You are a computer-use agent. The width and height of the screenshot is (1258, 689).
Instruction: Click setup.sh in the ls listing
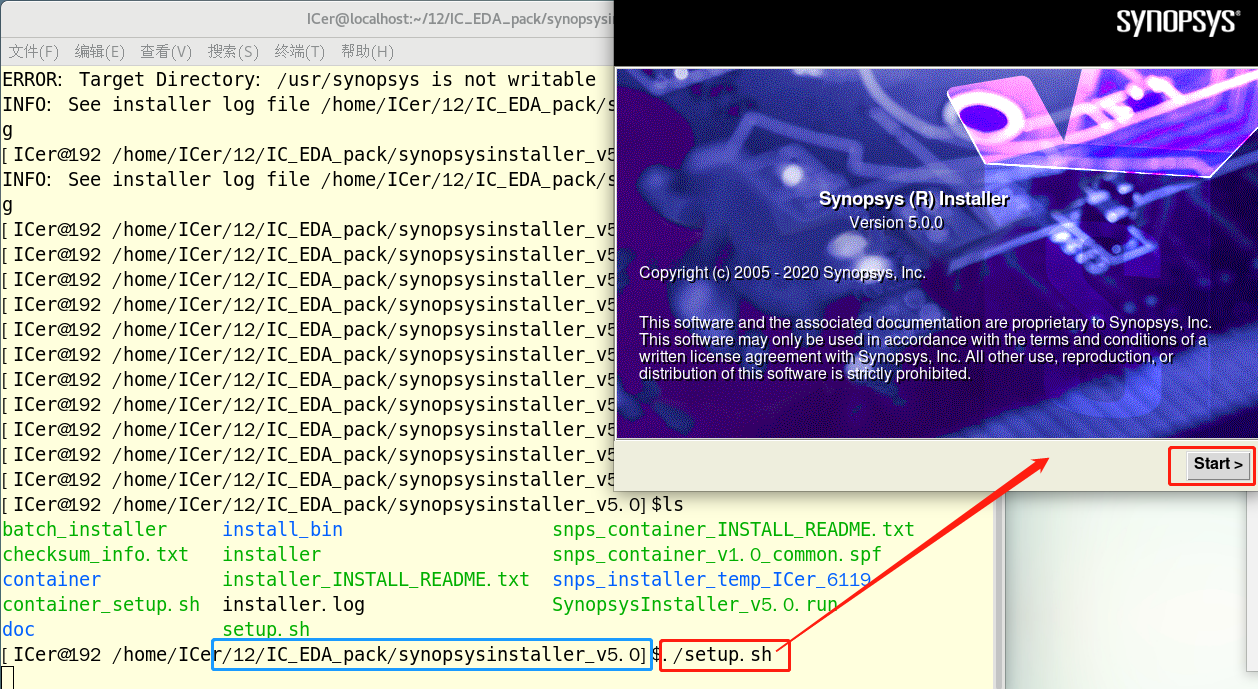click(266, 629)
